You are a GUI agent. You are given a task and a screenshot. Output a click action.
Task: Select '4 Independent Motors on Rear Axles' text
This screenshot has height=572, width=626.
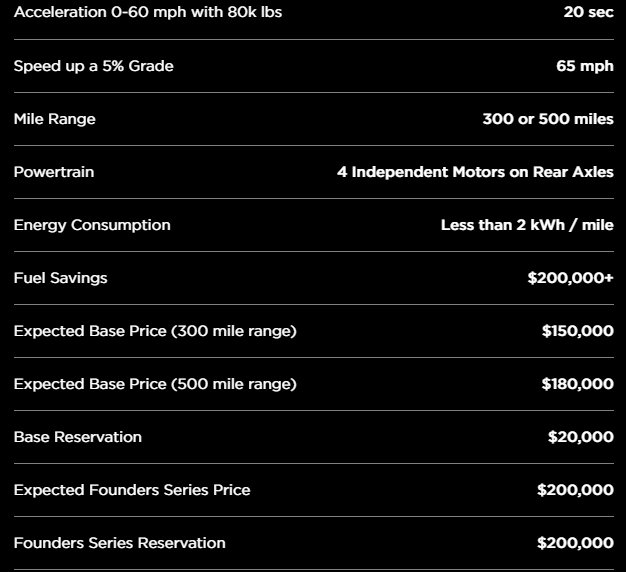475,172
